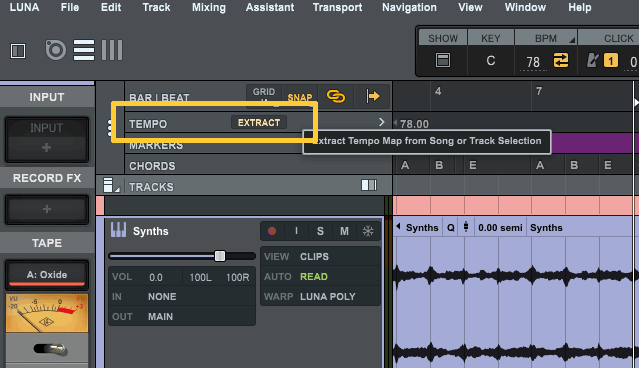Open the track list options icon
639x368 pixels.
click(110, 185)
